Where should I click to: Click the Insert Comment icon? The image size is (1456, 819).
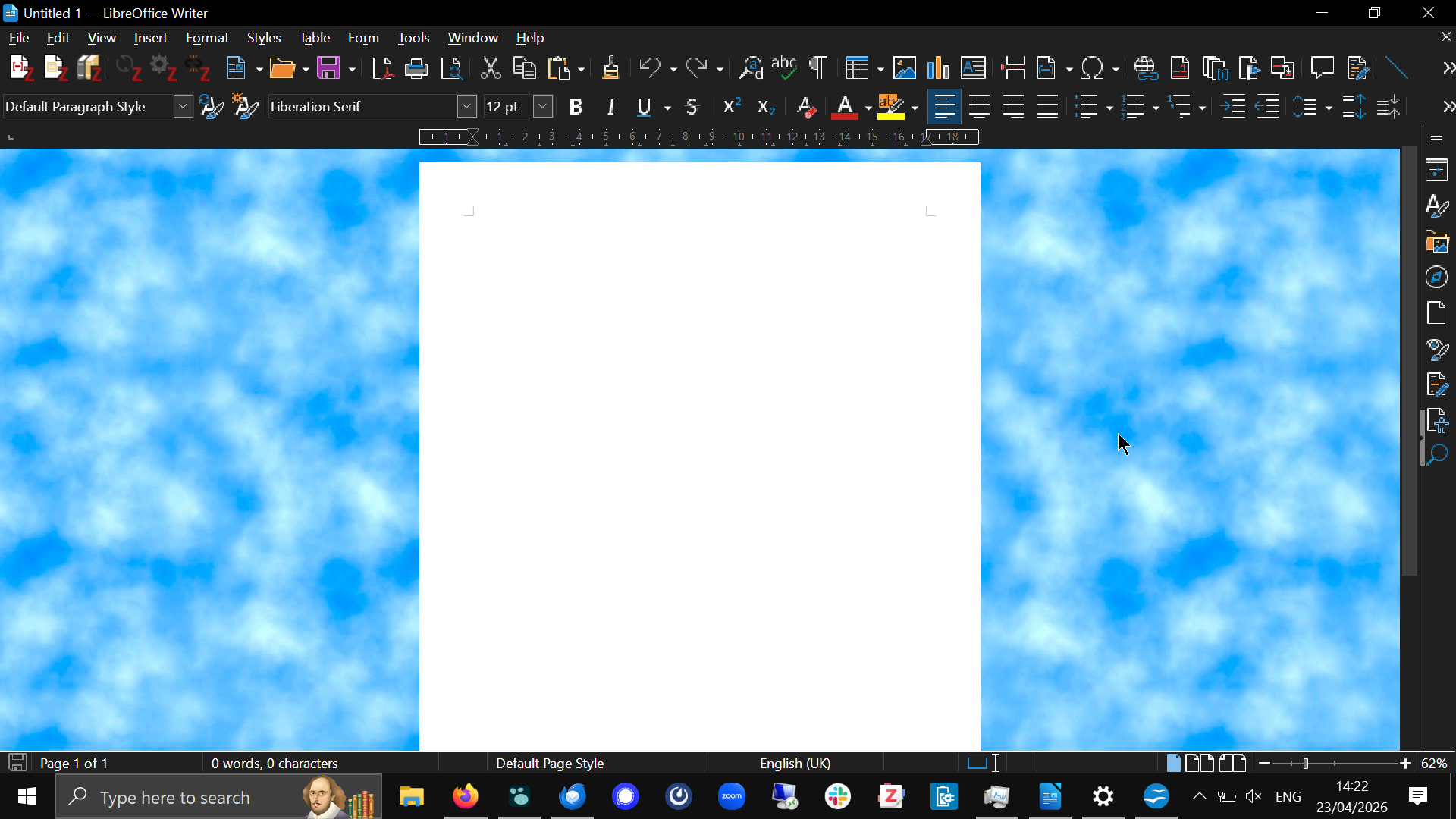(x=1322, y=68)
